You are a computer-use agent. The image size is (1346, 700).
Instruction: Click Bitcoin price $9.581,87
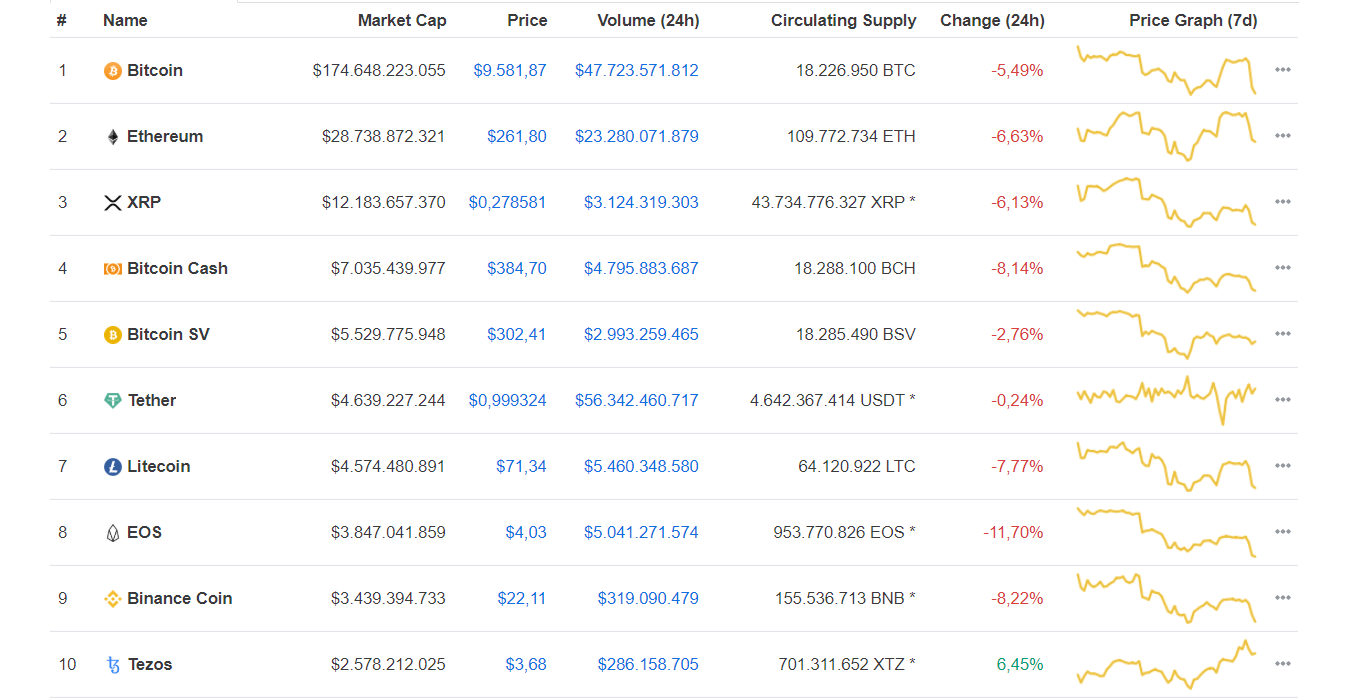click(510, 70)
